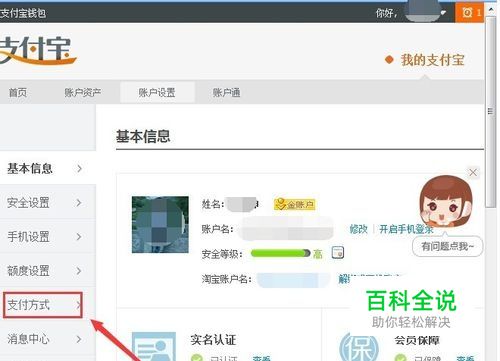The height and width of the screenshot is (361, 500).
Task: Select 消息中心 in the sidebar
Action: 48,339
